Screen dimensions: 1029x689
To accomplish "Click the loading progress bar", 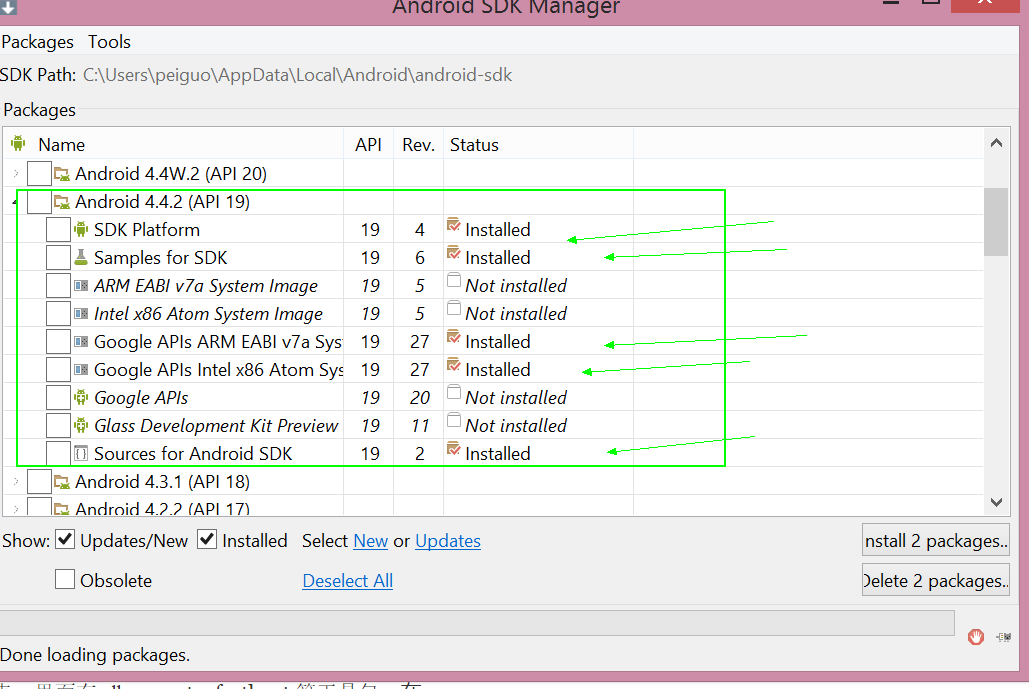I will click(477, 623).
